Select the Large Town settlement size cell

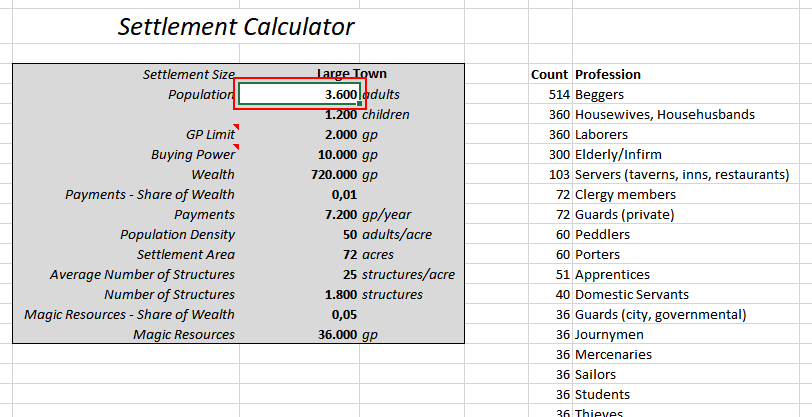[x=352, y=74]
